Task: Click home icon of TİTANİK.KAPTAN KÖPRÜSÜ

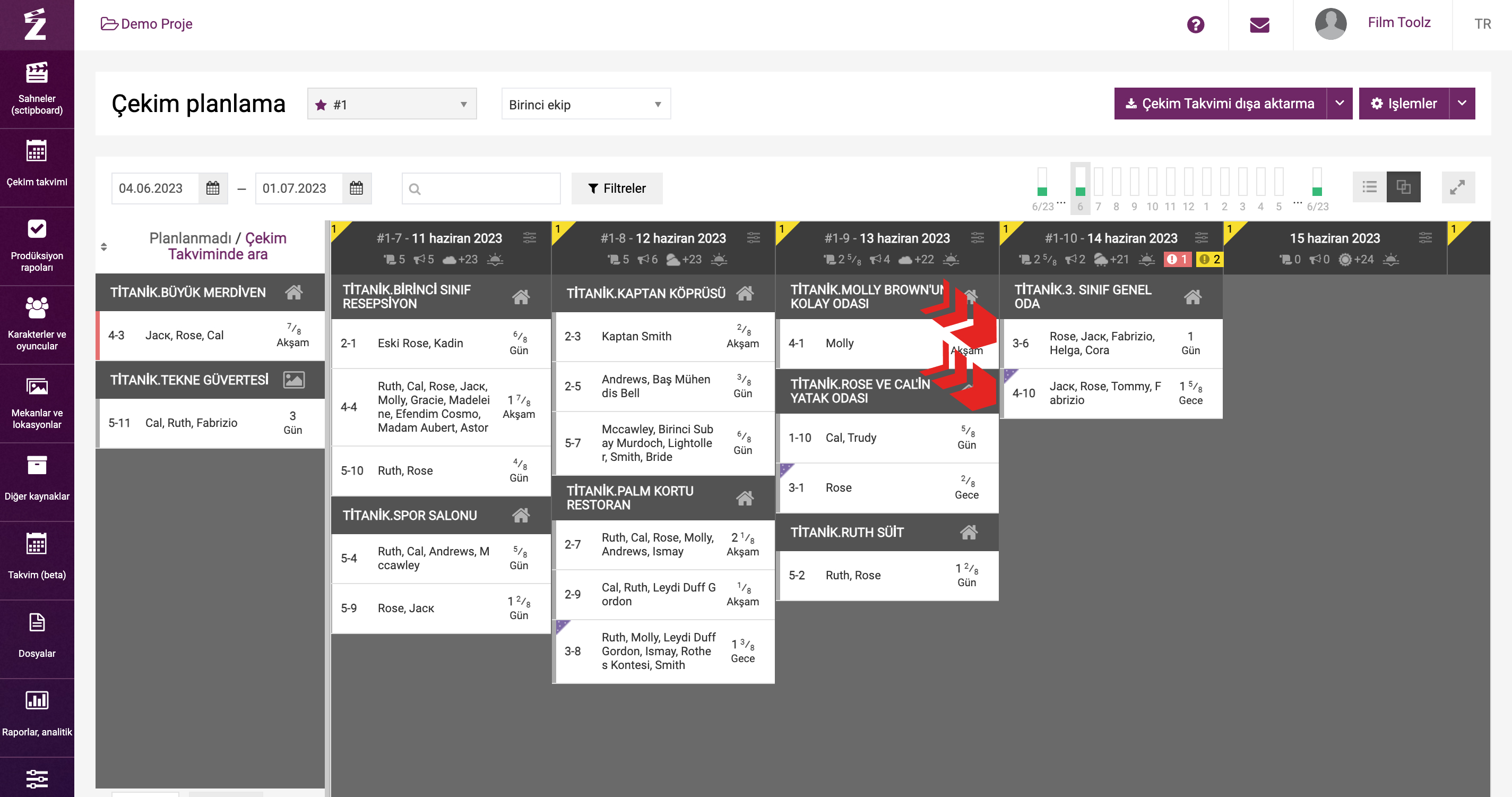Action: pos(745,293)
